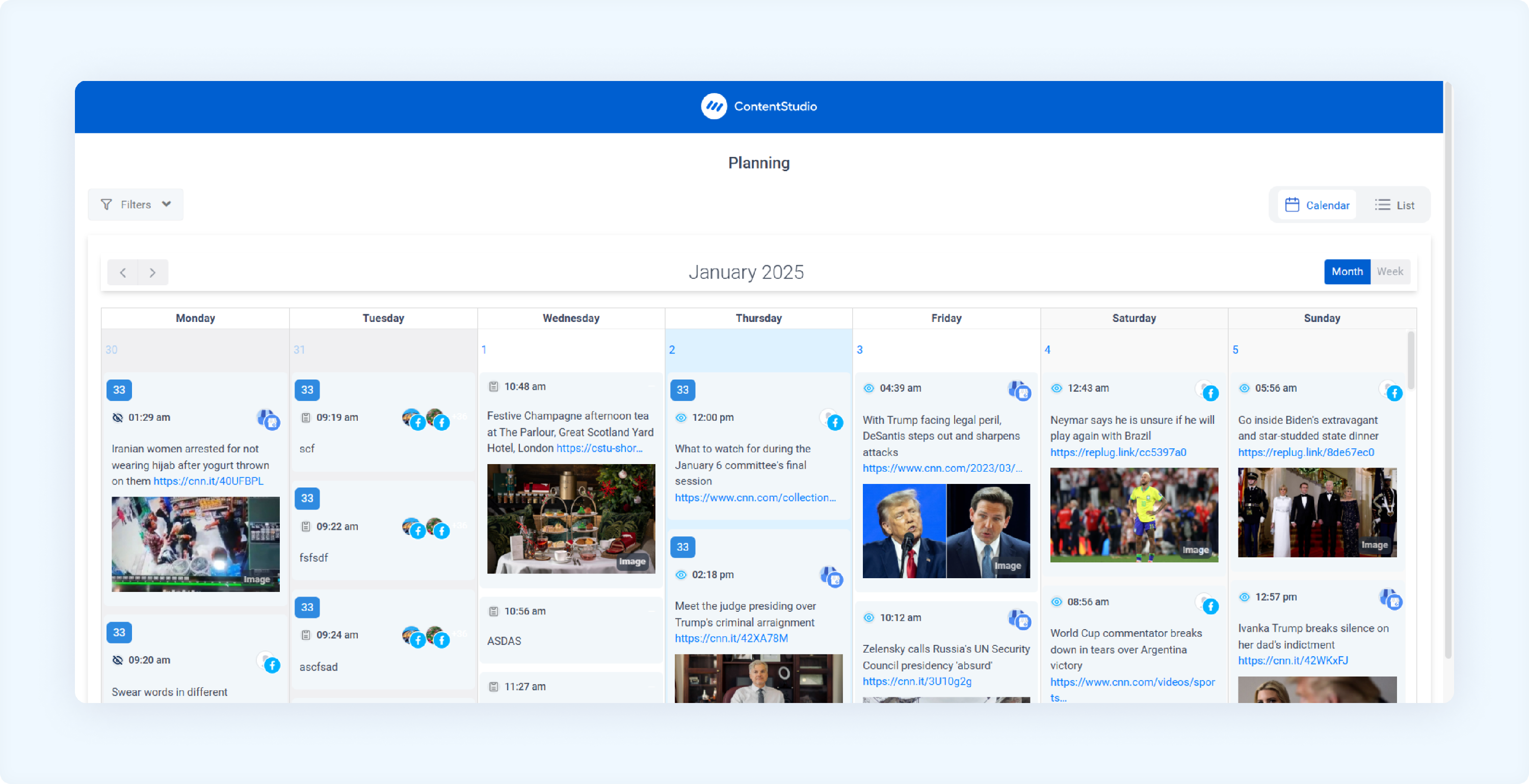This screenshot has height=784, width=1529.
Task: Click the Facebook avatar on the Monday 09:20 am post
Action: (269, 662)
